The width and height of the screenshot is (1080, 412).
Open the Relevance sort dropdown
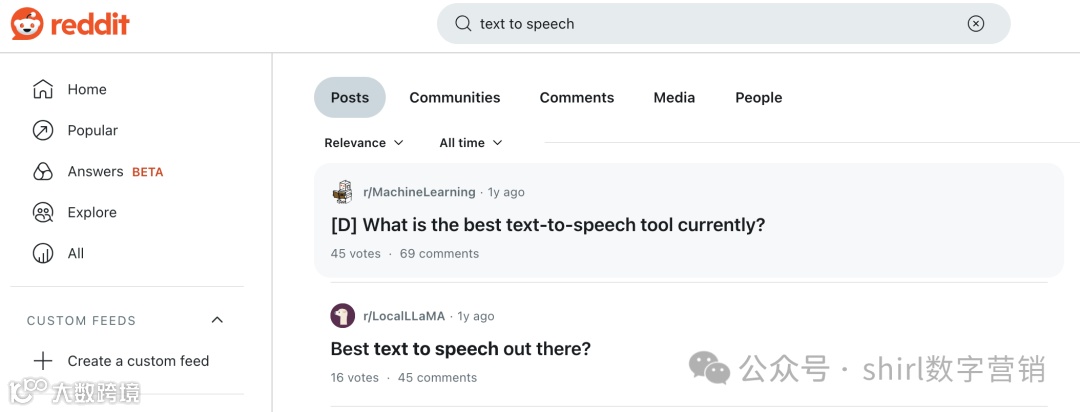coord(364,143)
